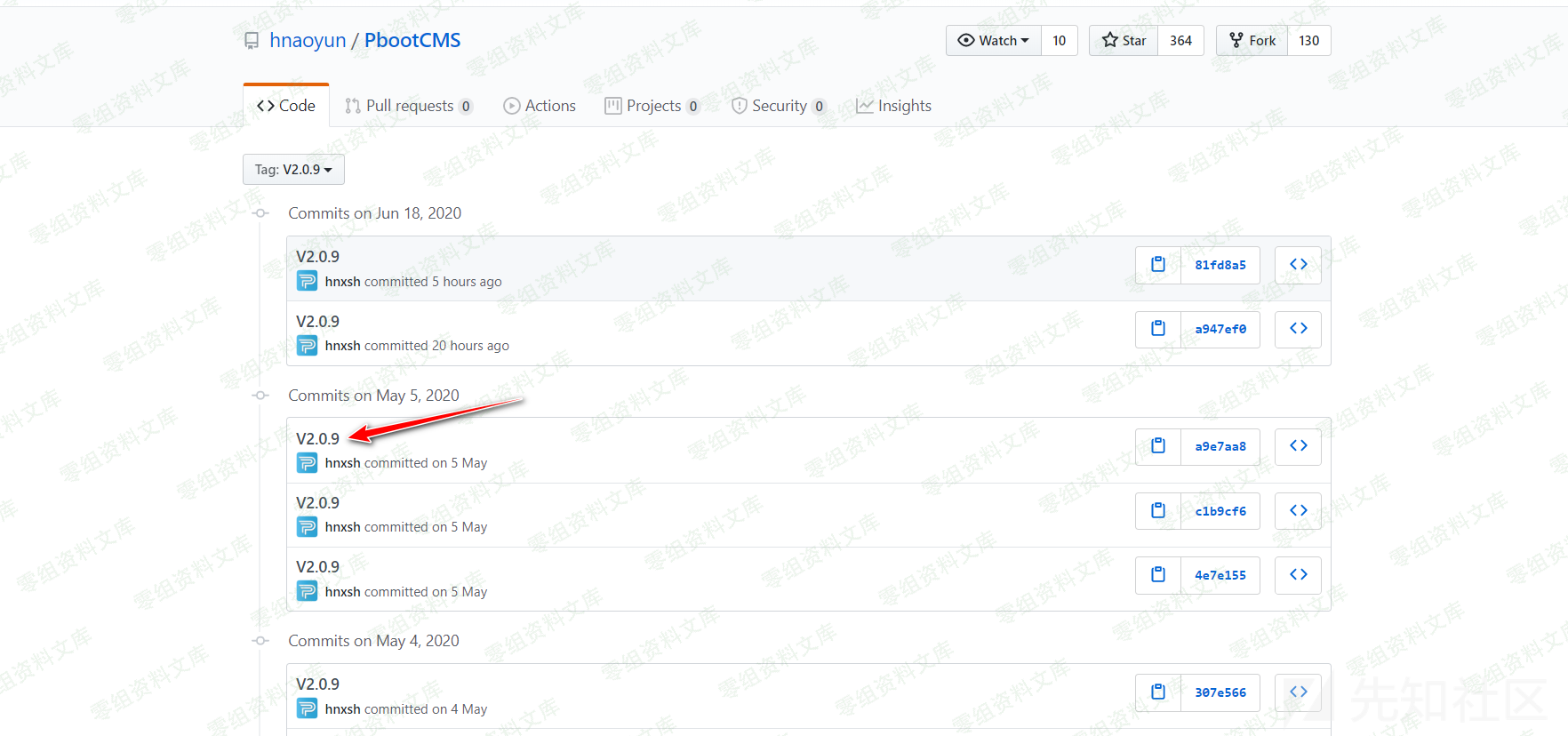
Task: Star the PbootCMS repository
Action: (1124, 41)
